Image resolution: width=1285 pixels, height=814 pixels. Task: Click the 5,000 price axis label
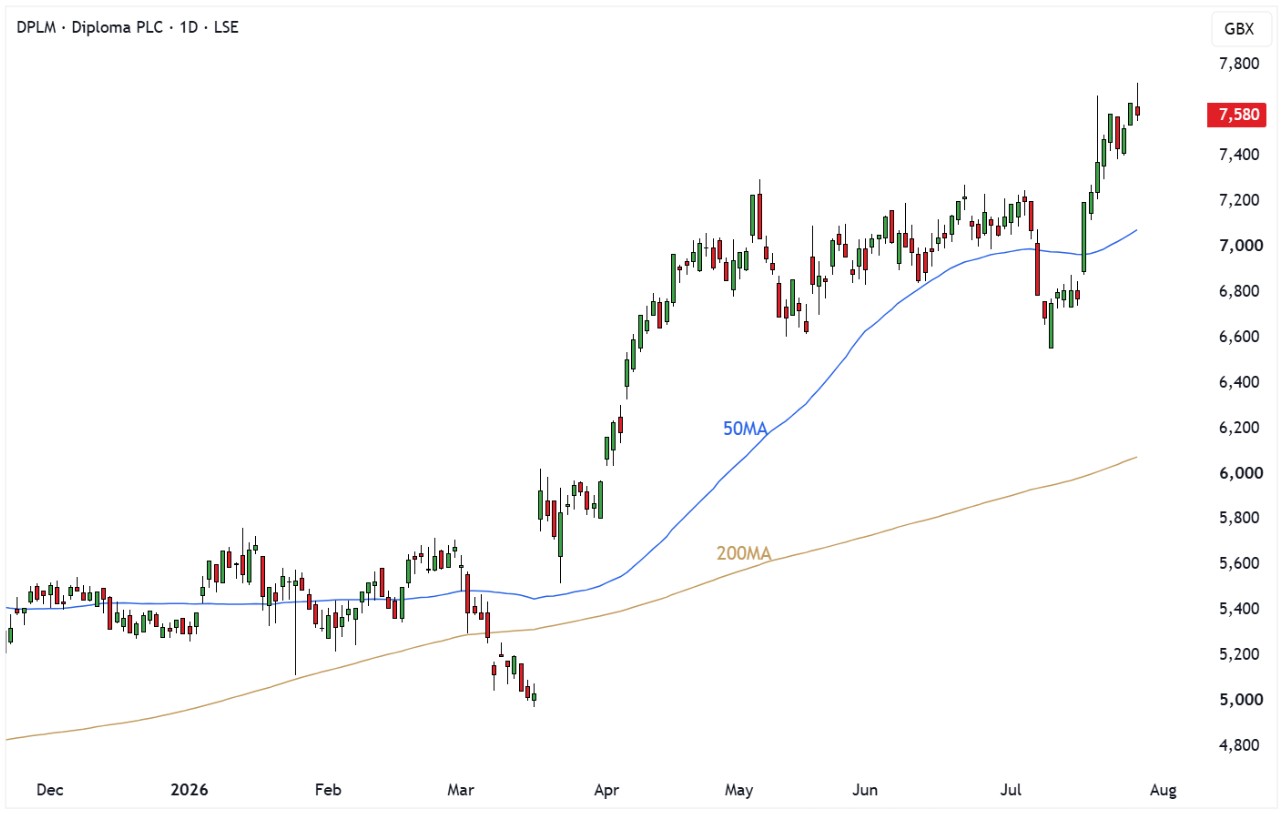(x=1238, y=700)
